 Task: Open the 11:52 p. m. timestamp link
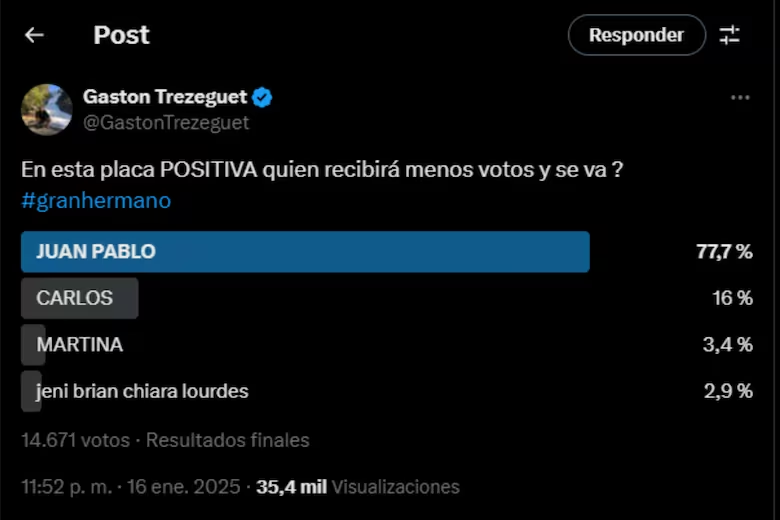tap(131, 487)
